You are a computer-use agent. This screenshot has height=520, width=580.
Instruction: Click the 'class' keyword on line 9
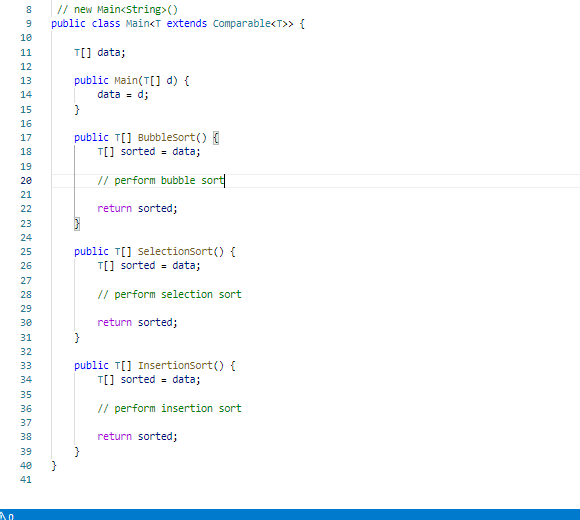(x=106, y=24)
